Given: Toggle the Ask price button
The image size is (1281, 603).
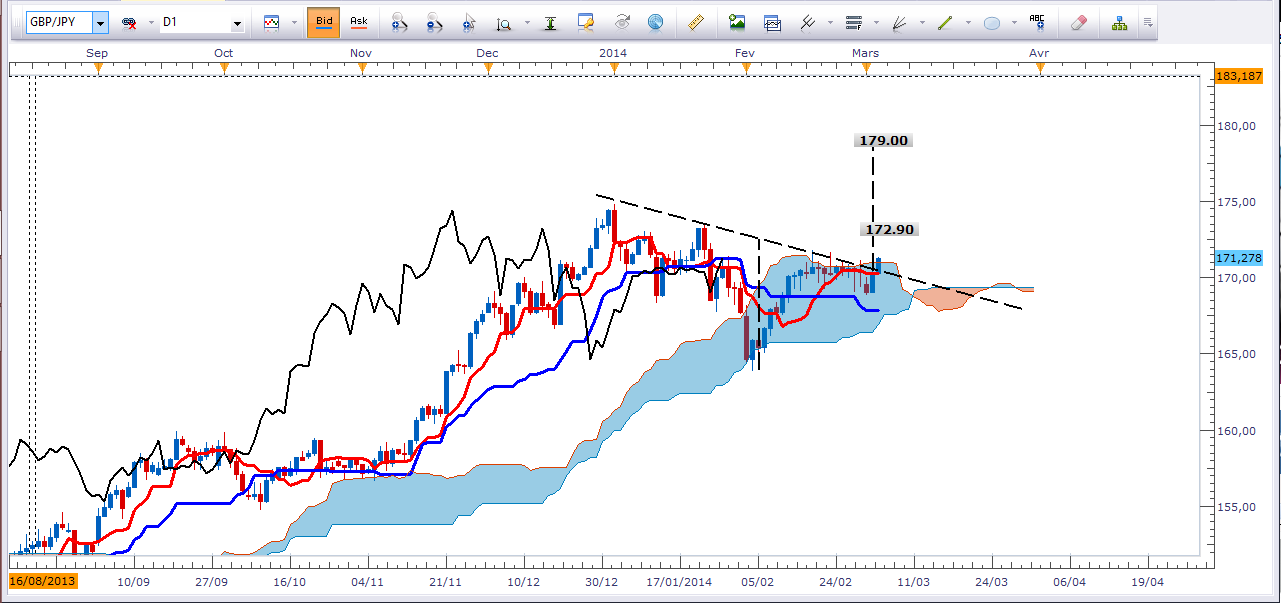Looking at the screenshot, I should (359, 22).
